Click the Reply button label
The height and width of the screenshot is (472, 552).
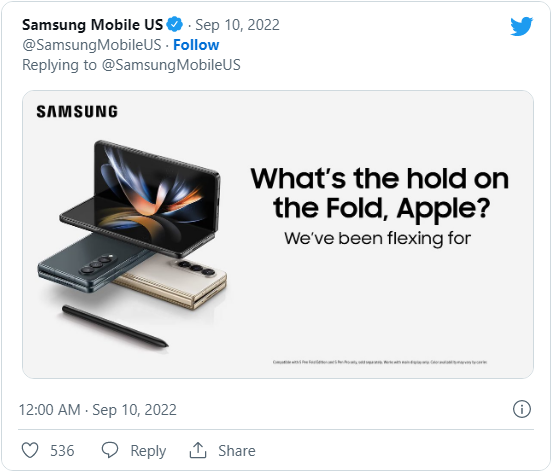coord(148,451)
